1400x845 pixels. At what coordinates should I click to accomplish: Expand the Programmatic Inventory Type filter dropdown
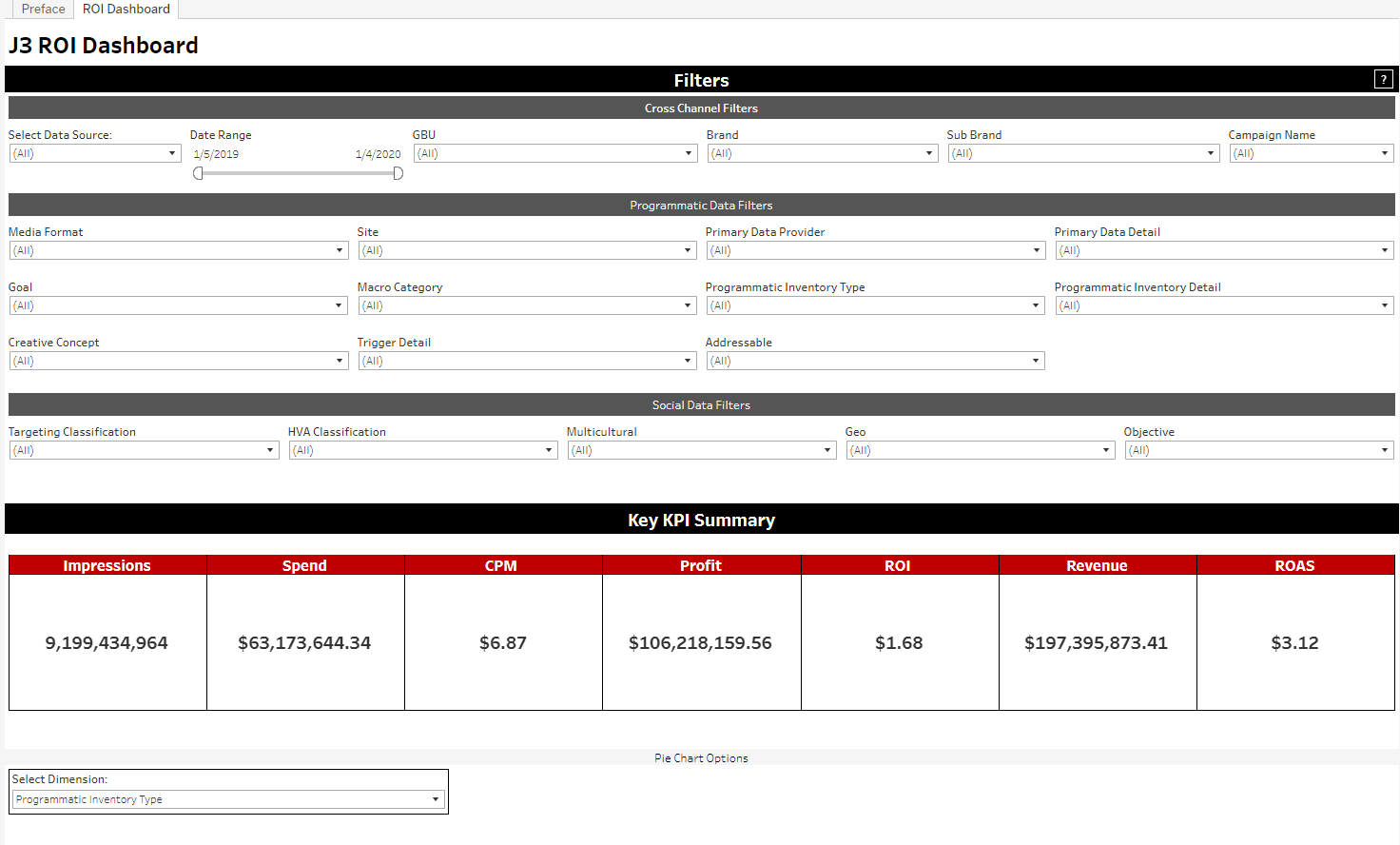(876, 305)
